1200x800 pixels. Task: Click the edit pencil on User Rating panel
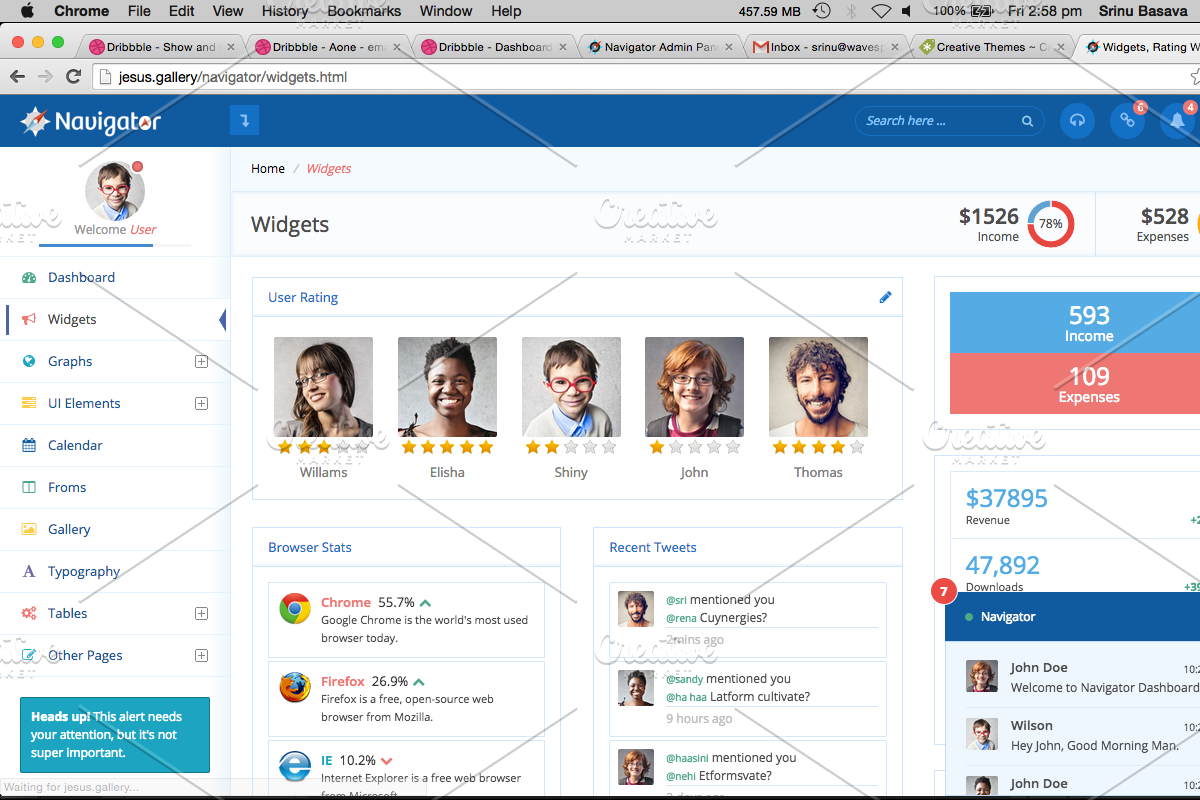884,296
